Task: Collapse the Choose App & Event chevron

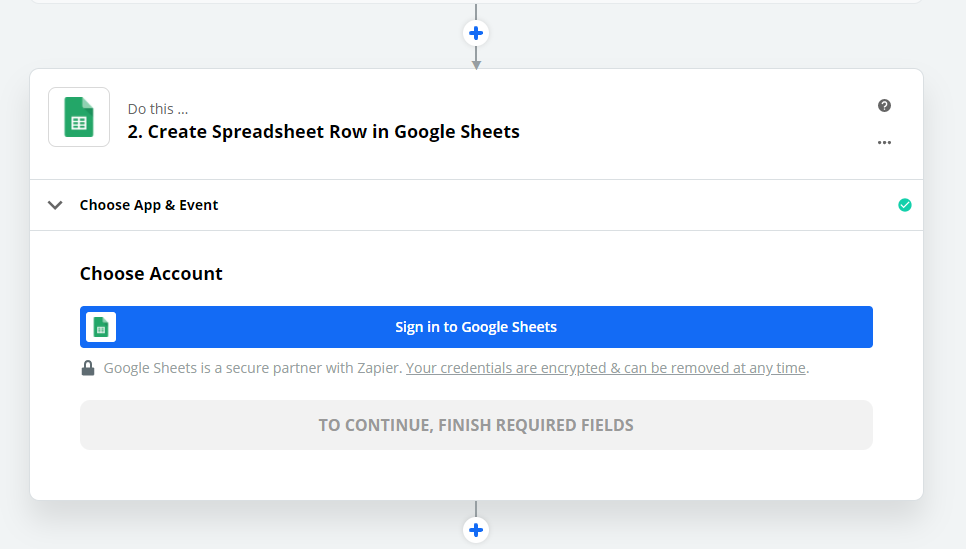Action: coord(55,205)
